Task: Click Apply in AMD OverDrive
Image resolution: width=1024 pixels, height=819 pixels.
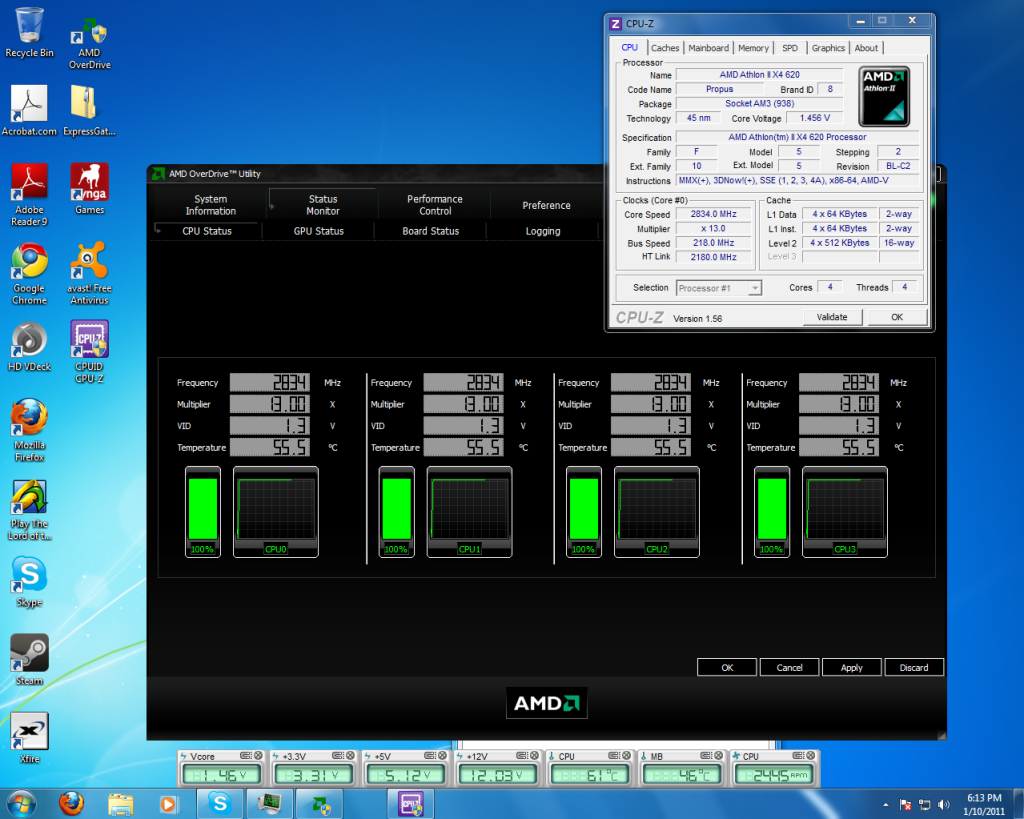Action: (852, 667)
